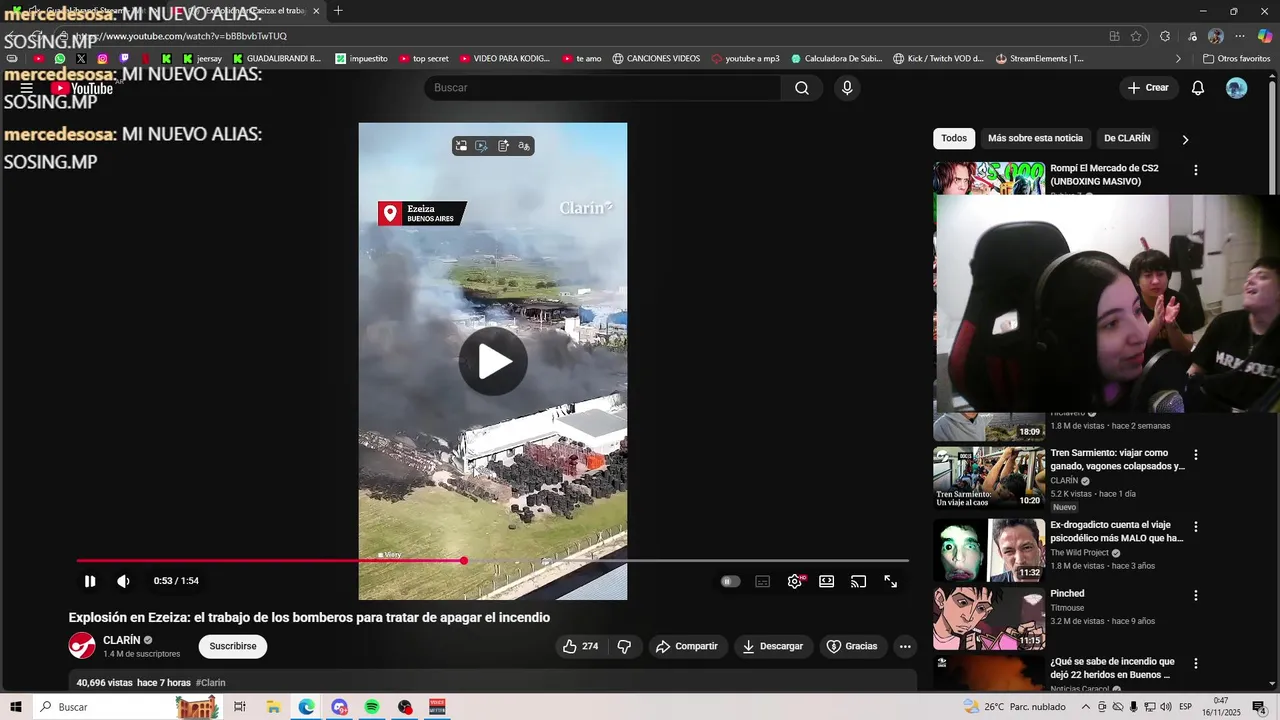Open Windows Start menu
The image size is (1280, 720).
(15, 707)
